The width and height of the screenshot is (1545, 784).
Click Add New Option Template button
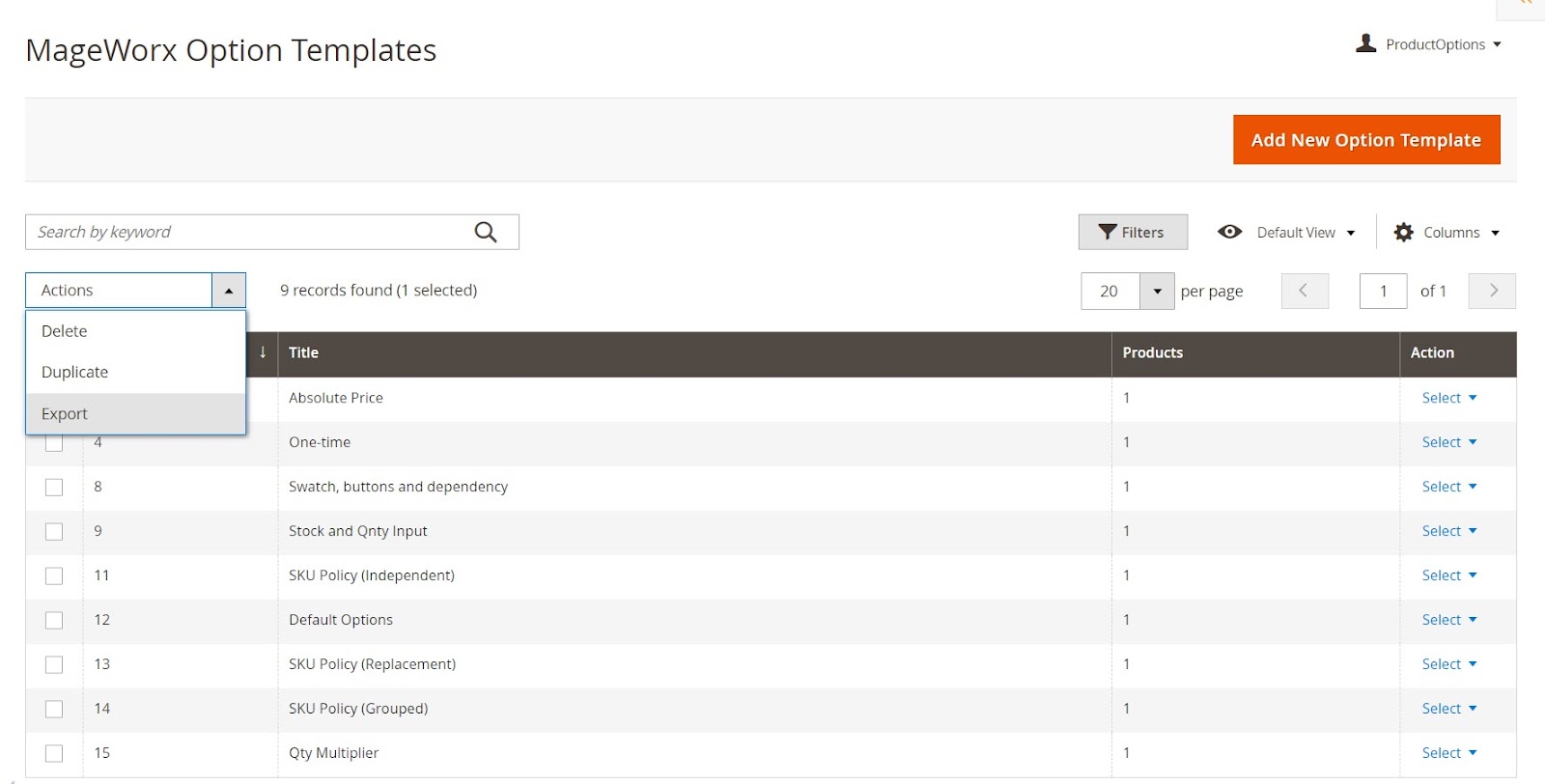click(1366, 140)
